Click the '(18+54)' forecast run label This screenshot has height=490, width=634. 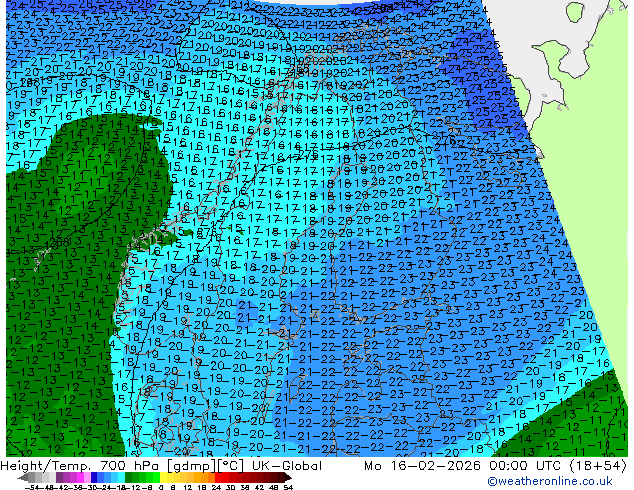pos(598,466)
